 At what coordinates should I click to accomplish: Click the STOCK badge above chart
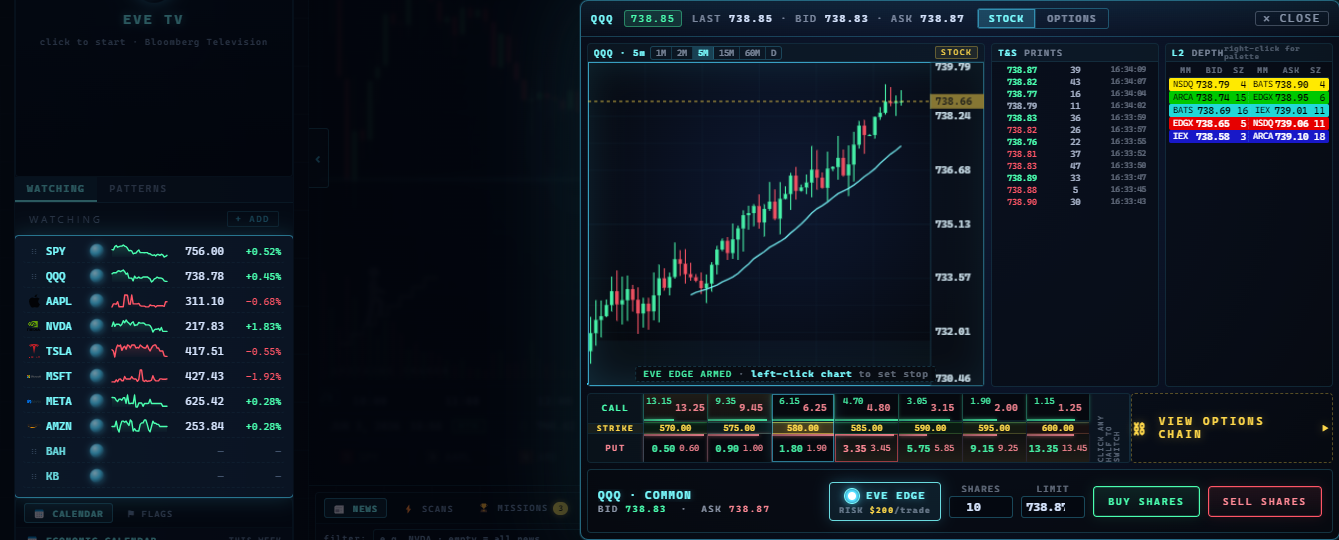(957, 53)
